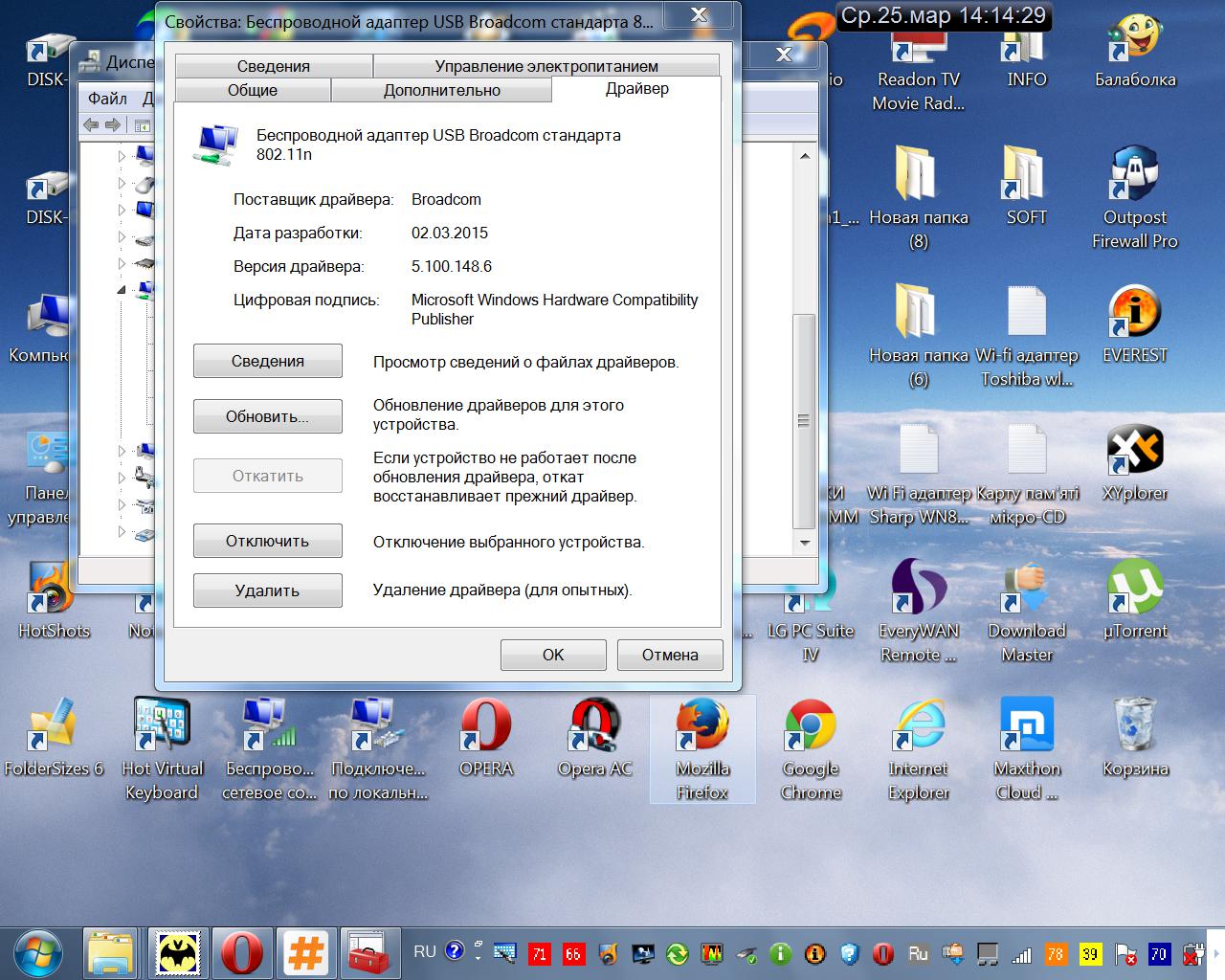Open the Google Chrome desktop icon
The height and width of the screenshot is (980, 1225).
811,727
